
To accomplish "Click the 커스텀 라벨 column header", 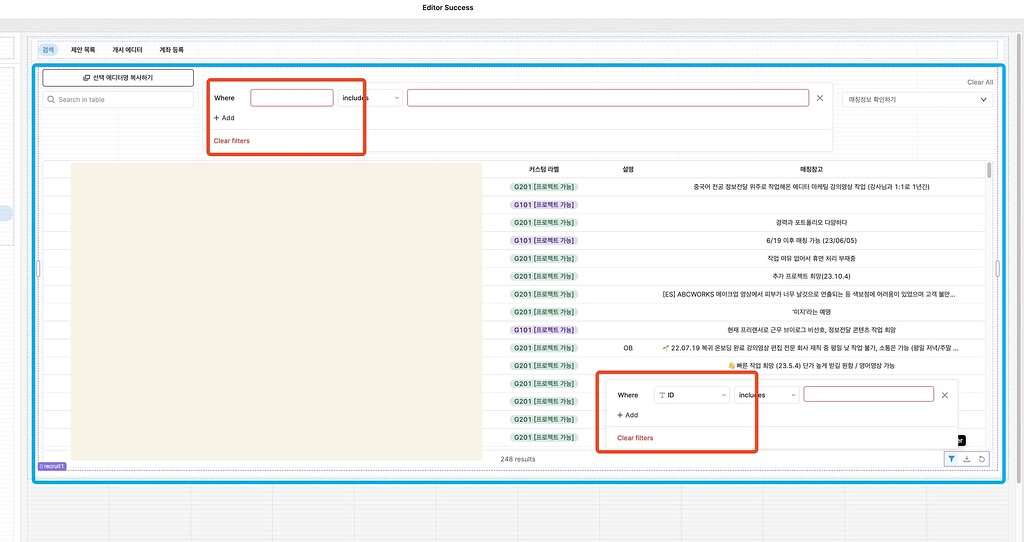I will coord(544,169).
